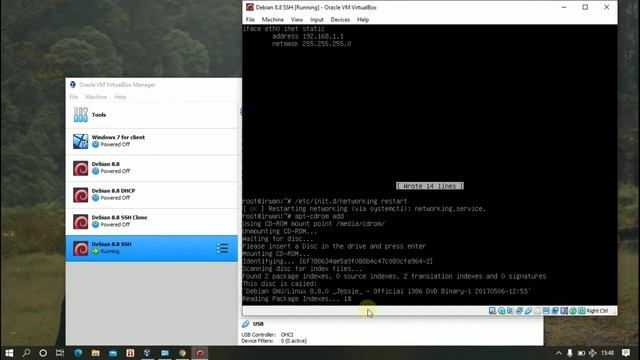Click the mouse integration status icon
The width and height of the screenshot is (640, 360).
click(x=573, y=311)
